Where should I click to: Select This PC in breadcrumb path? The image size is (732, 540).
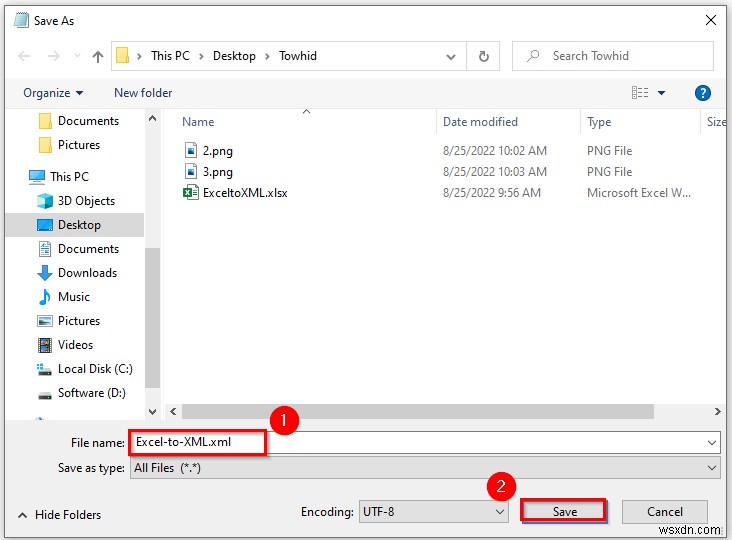click(x=170, y=56)
